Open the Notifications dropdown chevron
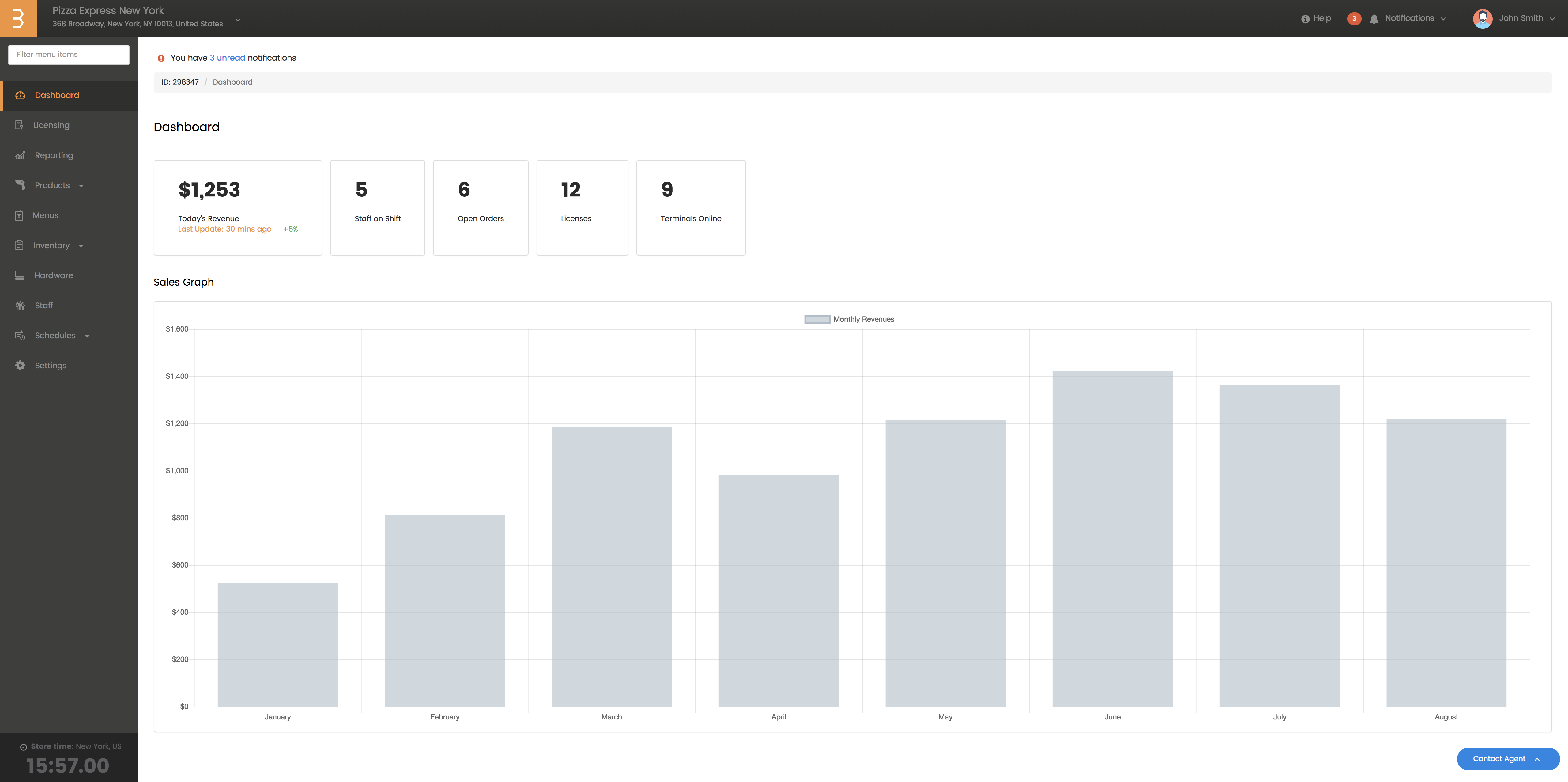Screen dimensions: 1568x782 click(1443, 19)
